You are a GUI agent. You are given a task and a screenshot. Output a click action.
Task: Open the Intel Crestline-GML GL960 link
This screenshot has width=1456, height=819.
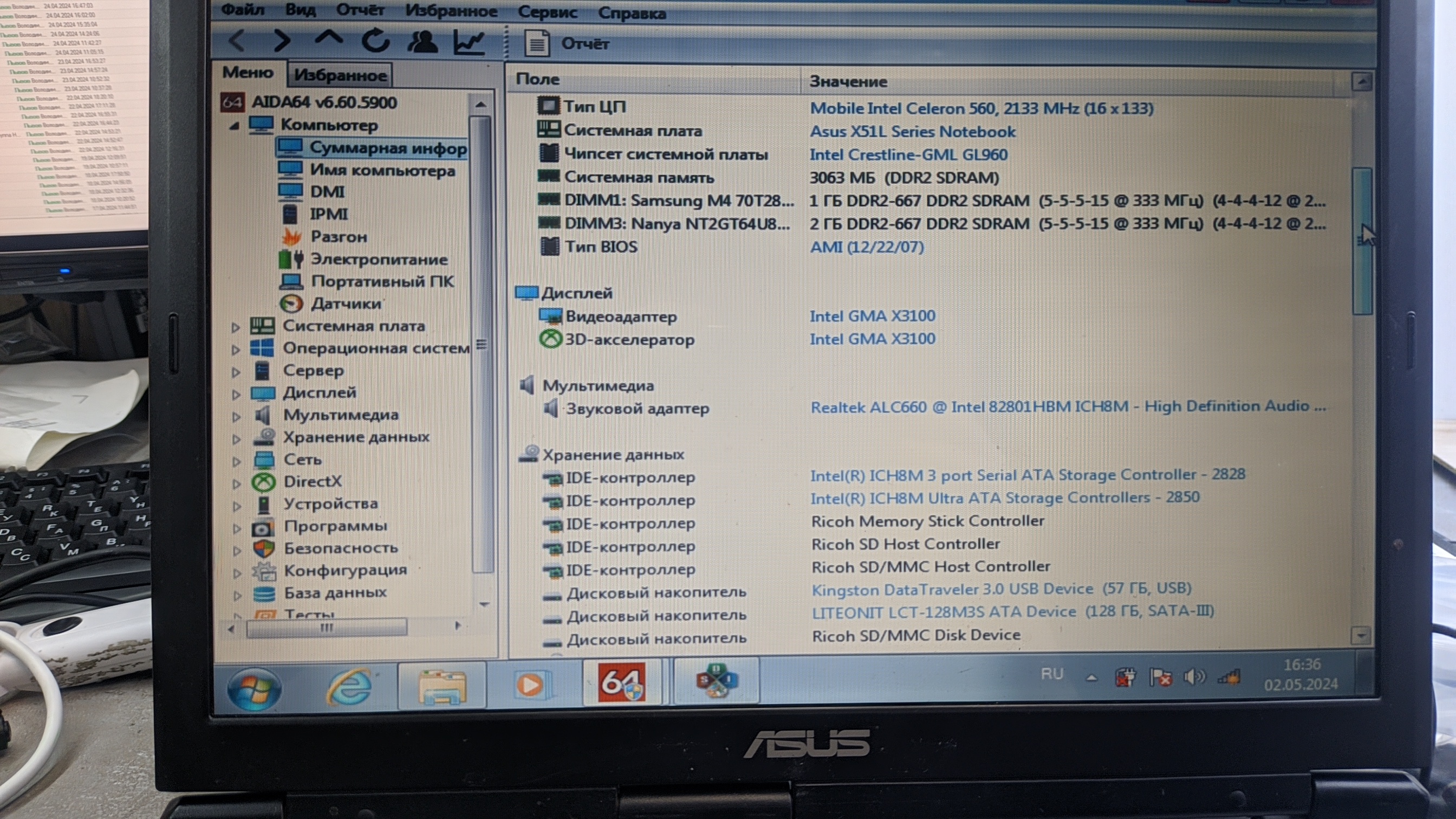click(x=908, y=155)
